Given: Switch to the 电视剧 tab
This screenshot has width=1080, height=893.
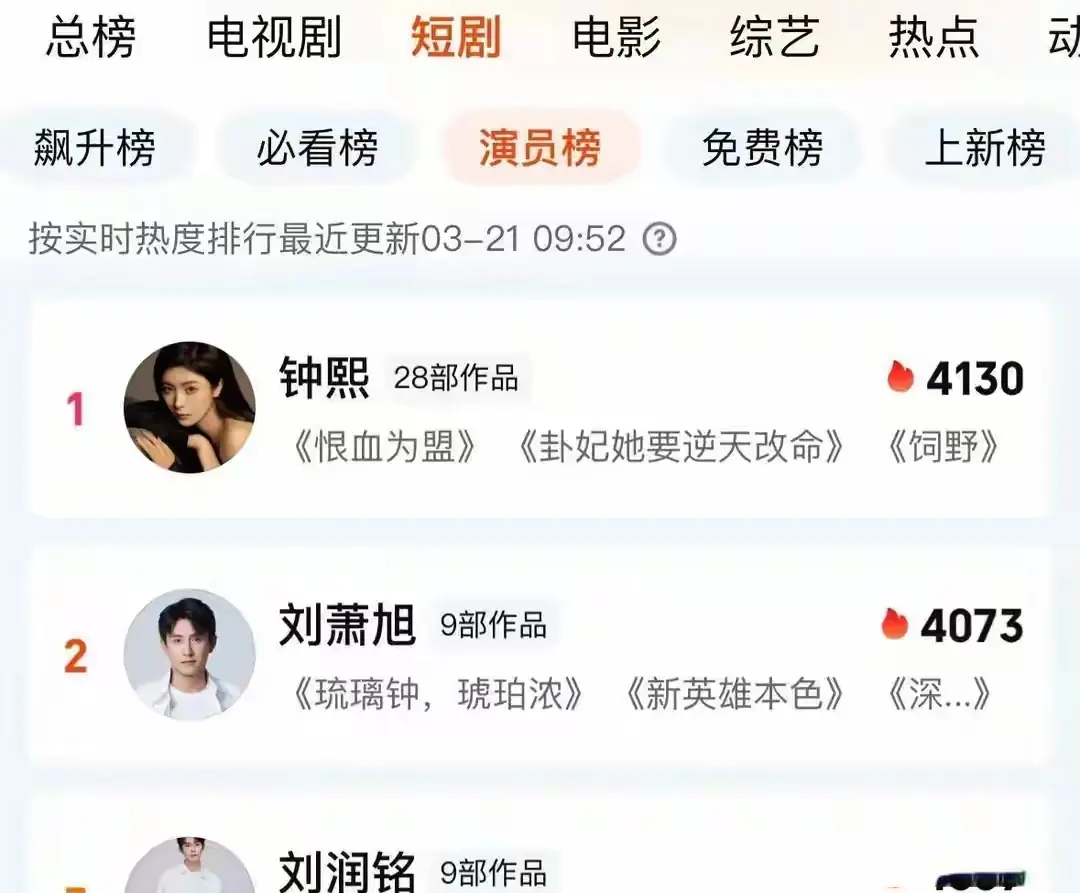Looking at the screenshot, I should click(274, 36).
